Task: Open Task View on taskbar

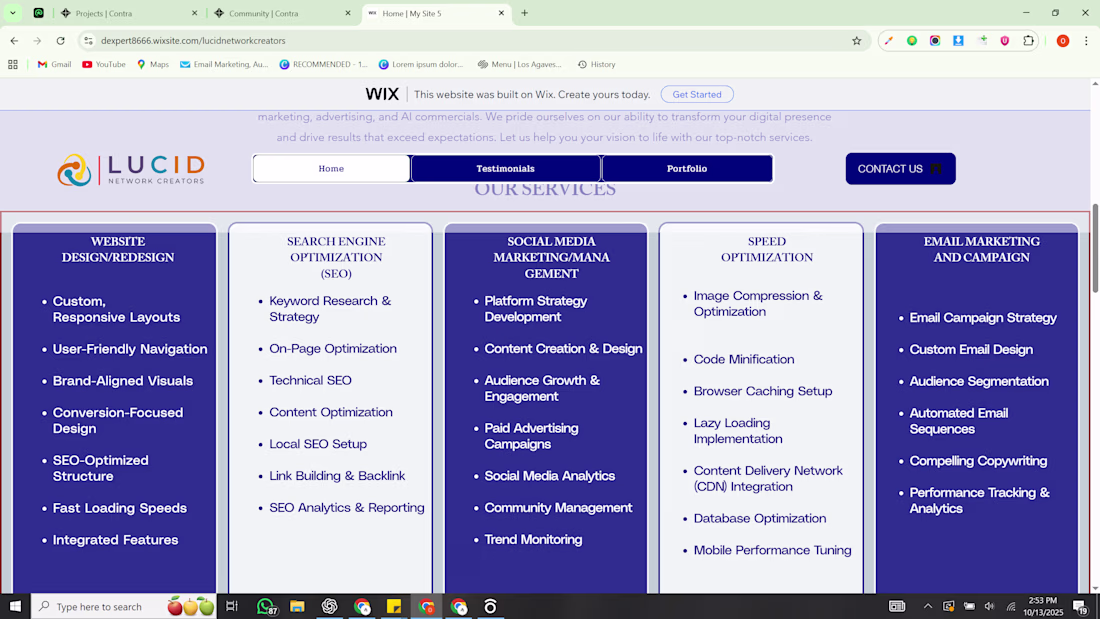Action: coord(232,606)
